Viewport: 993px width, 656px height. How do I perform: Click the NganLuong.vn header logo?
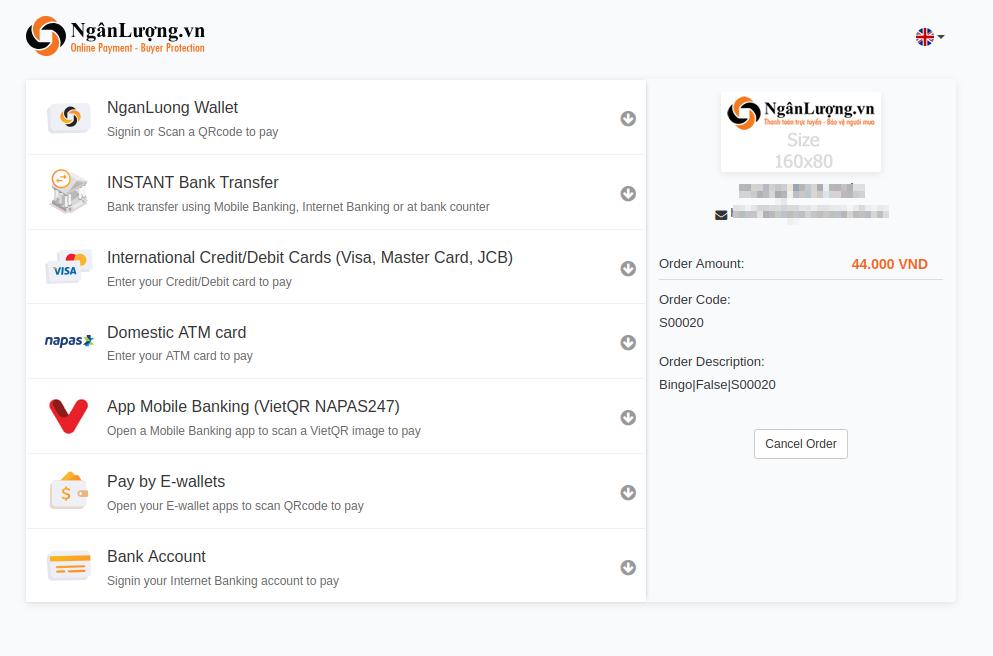[x=115, y=36]
